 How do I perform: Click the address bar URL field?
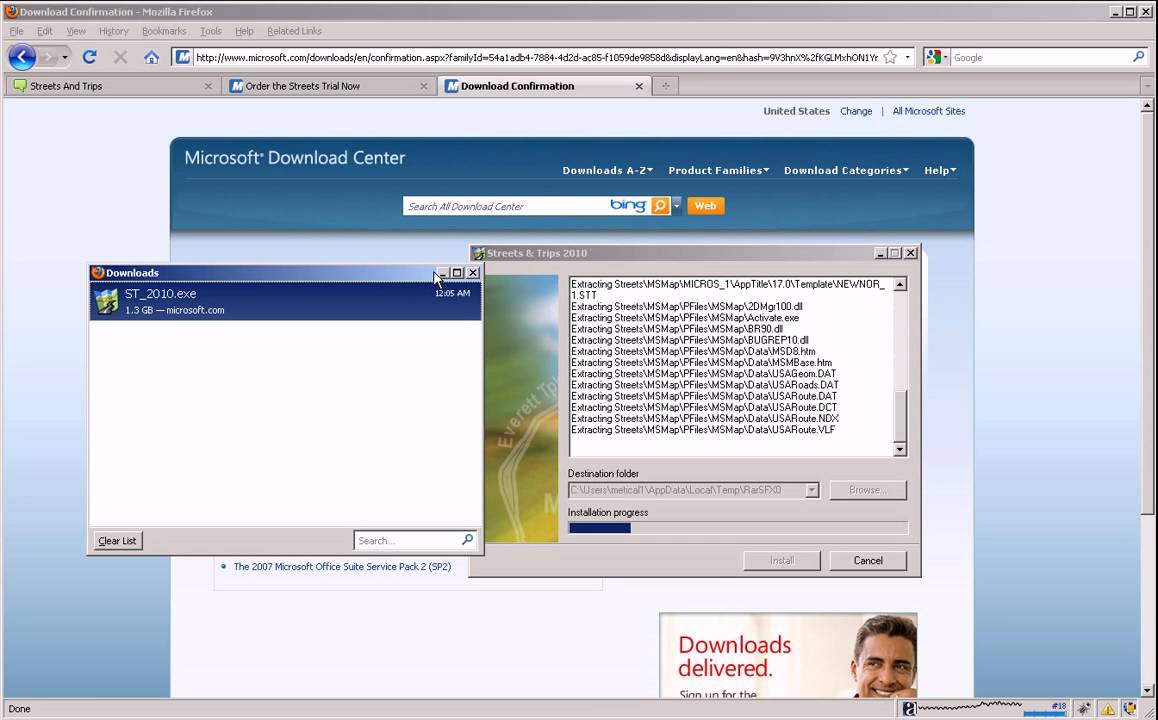pos(536,57)
